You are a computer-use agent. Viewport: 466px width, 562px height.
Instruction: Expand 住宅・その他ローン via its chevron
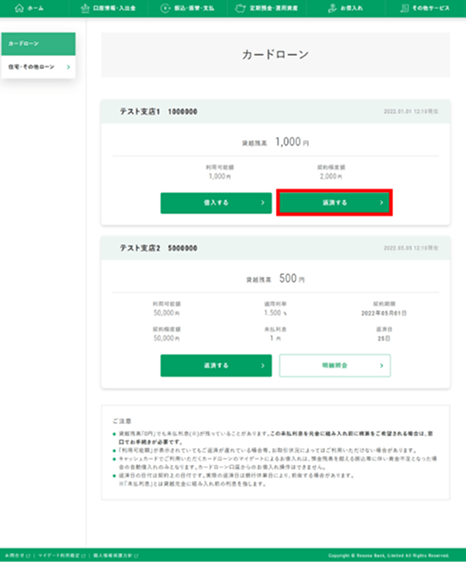click(68, 67)
